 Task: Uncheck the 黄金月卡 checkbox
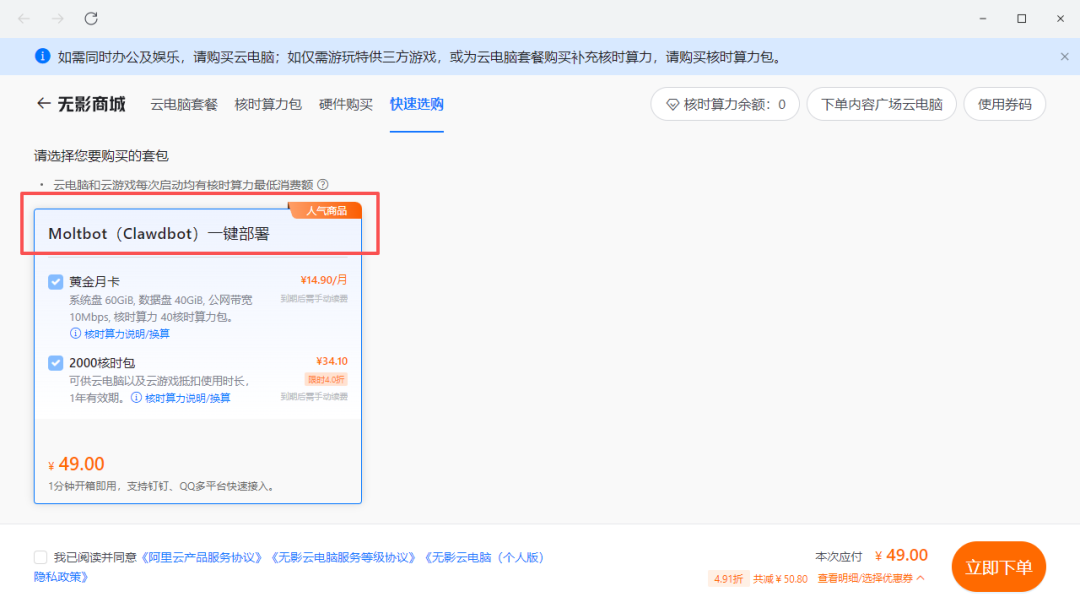click(56, 281)
